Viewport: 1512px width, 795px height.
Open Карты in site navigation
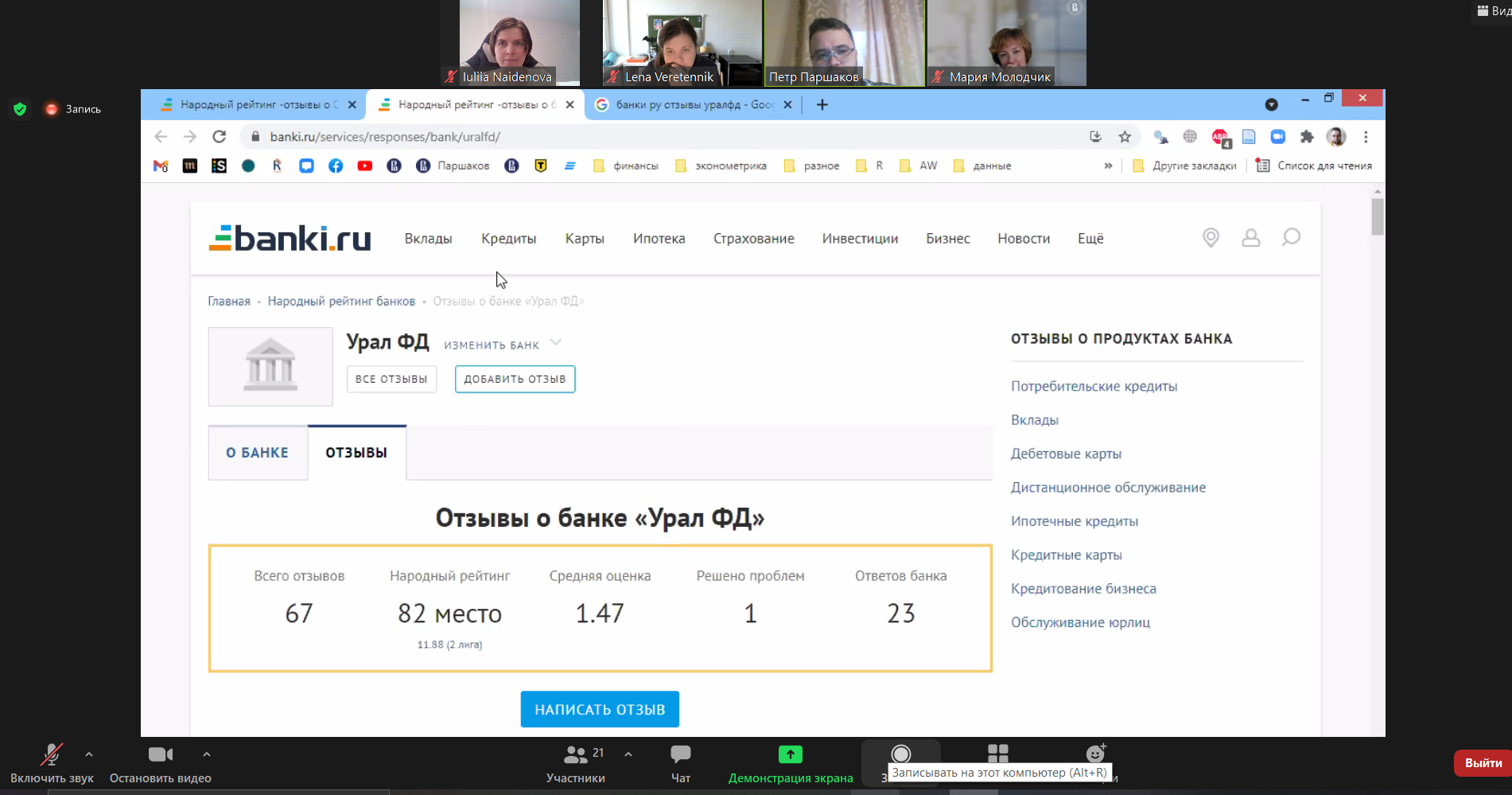(x=585, y=239)
